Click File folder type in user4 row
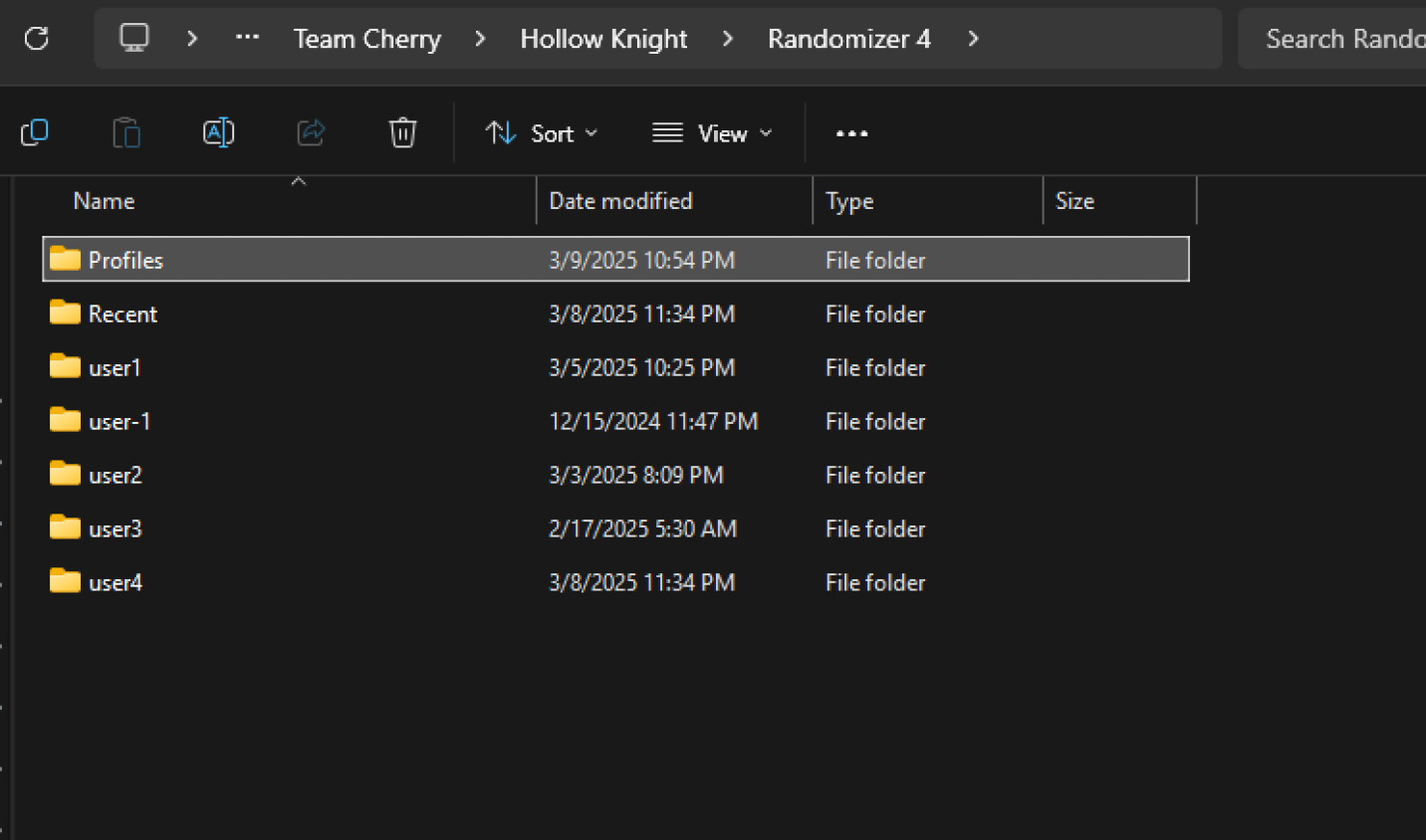 coord(875,582)
